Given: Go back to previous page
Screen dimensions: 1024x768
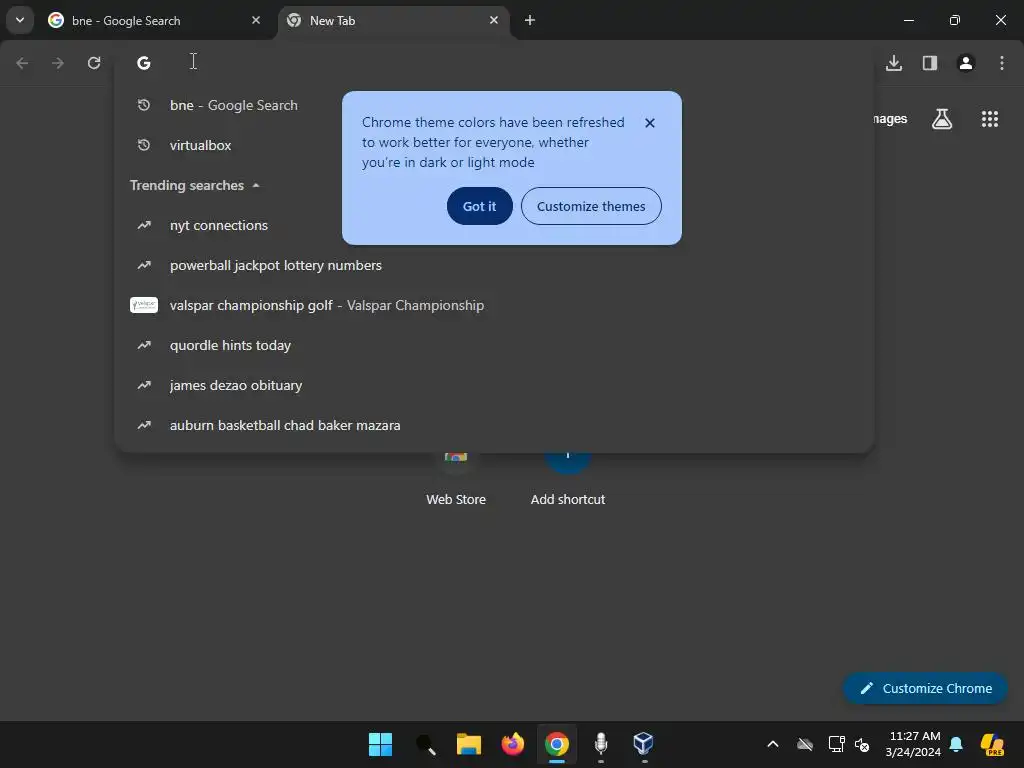Looking at the screenshot, I should point(22,63).
